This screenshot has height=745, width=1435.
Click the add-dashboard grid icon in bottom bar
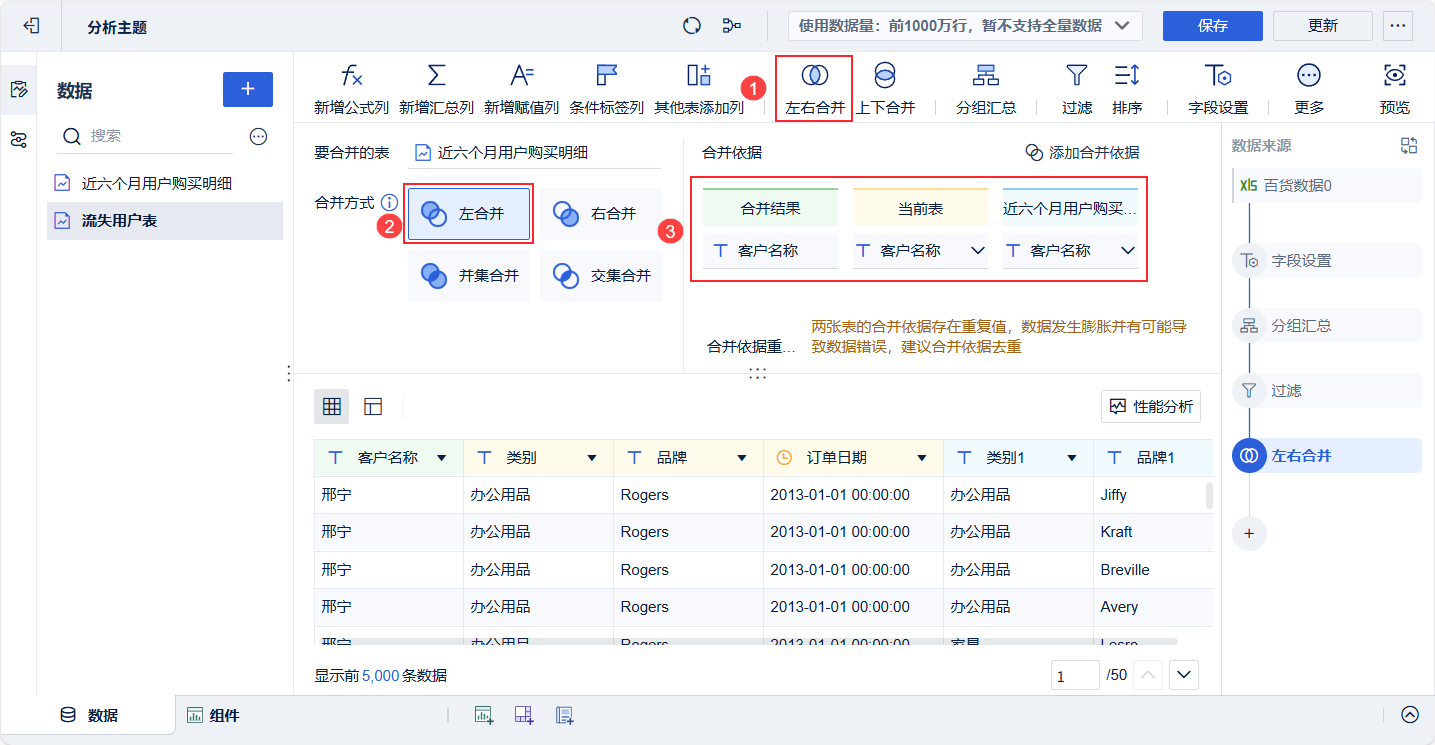click(524, 715)
